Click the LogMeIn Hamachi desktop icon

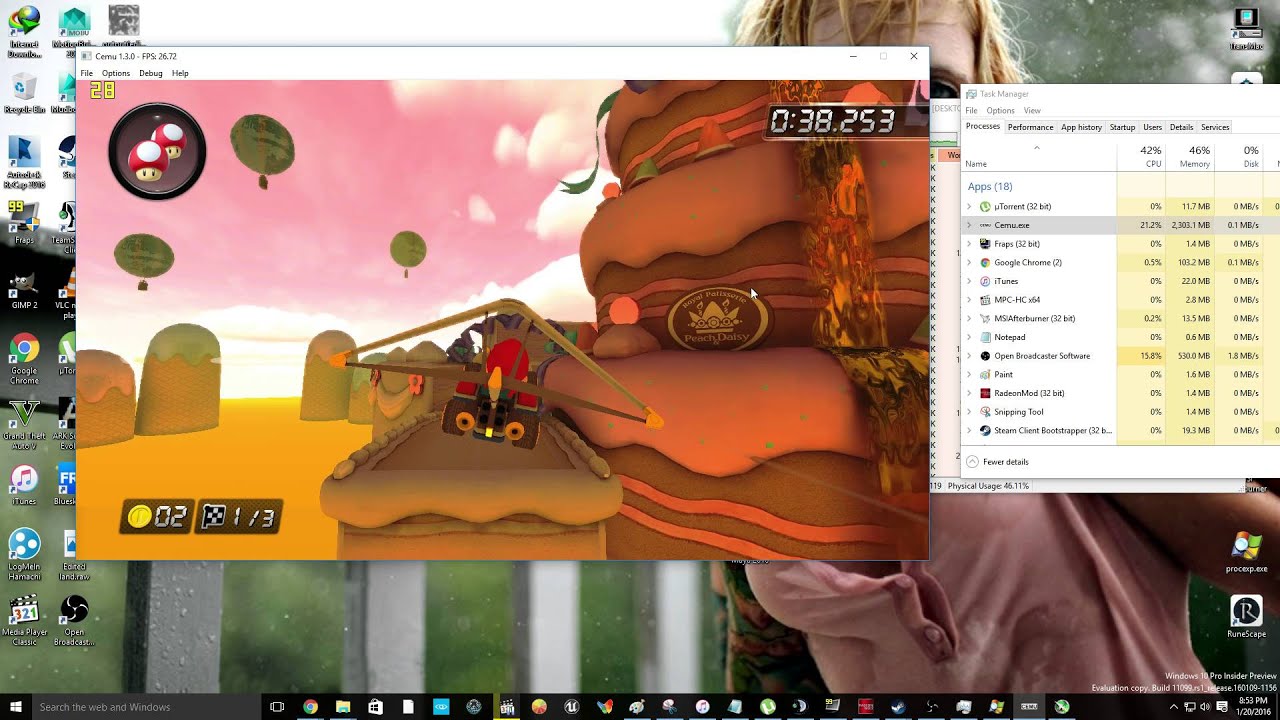point(24,555)
